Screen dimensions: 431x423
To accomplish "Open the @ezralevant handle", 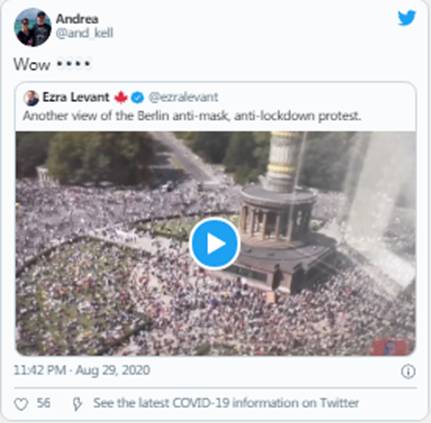I will [183, 97].
